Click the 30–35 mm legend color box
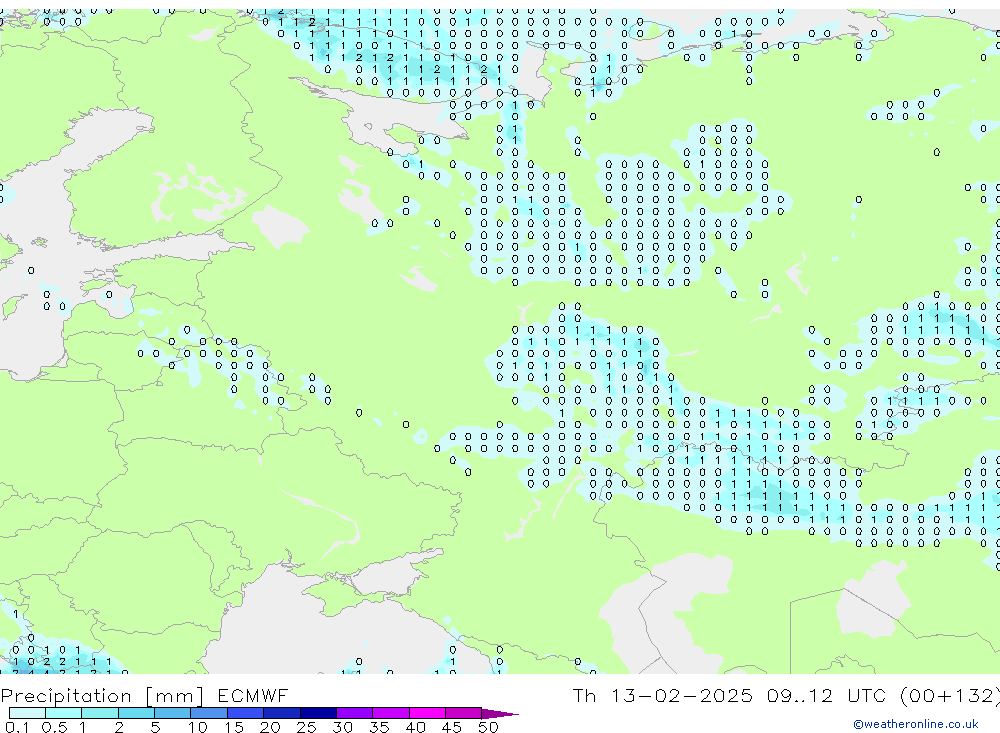The width and height of the screenshot is (1000, 733). [x=354, y=713]
